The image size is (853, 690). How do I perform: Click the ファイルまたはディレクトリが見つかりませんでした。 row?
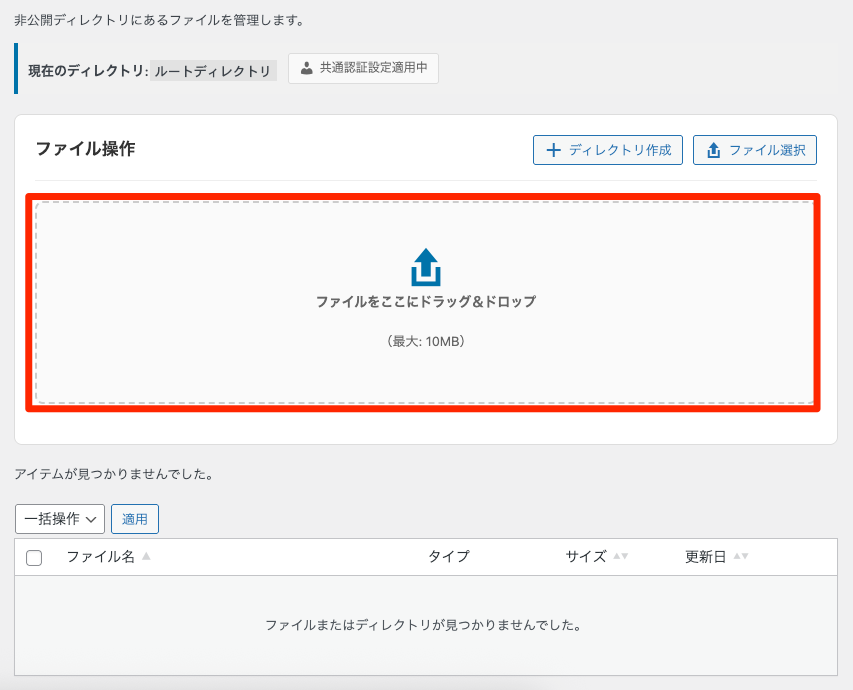coord(426,625)
